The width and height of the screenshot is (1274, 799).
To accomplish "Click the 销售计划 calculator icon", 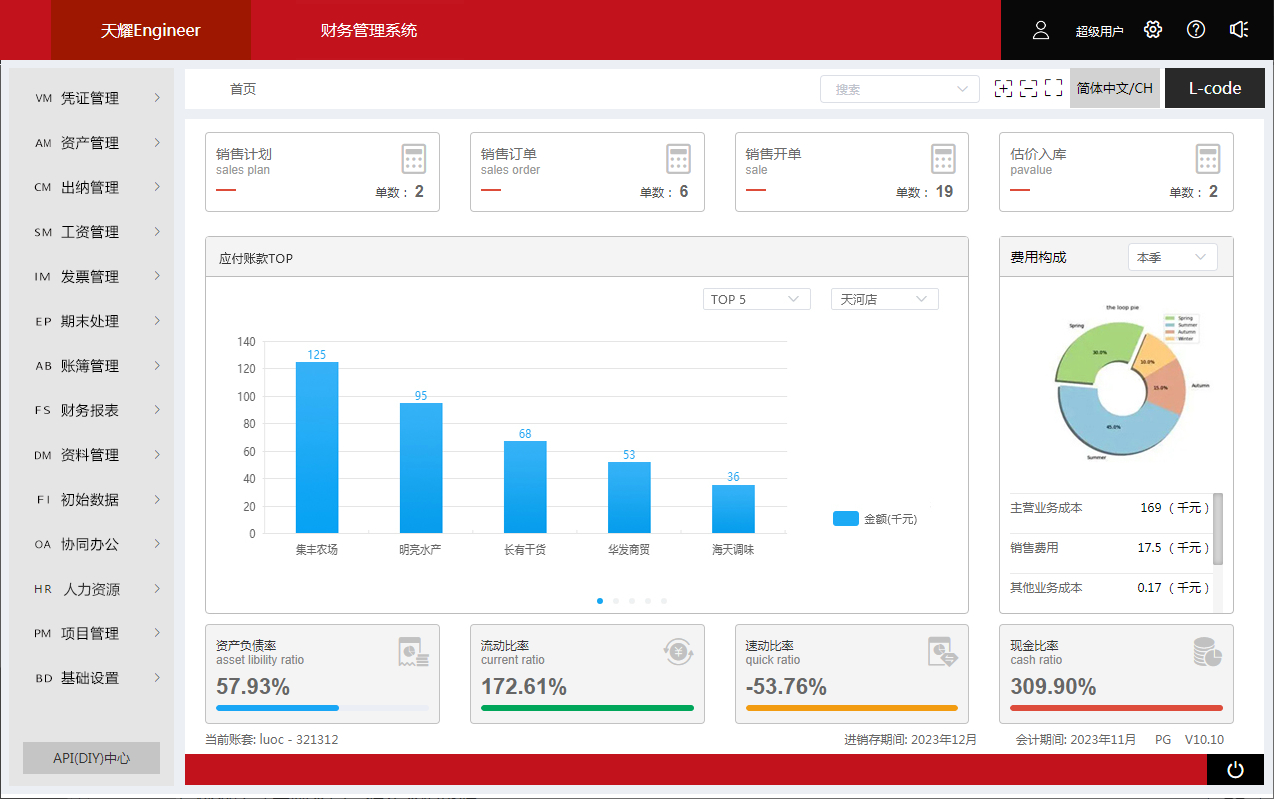I will point(414,159).
